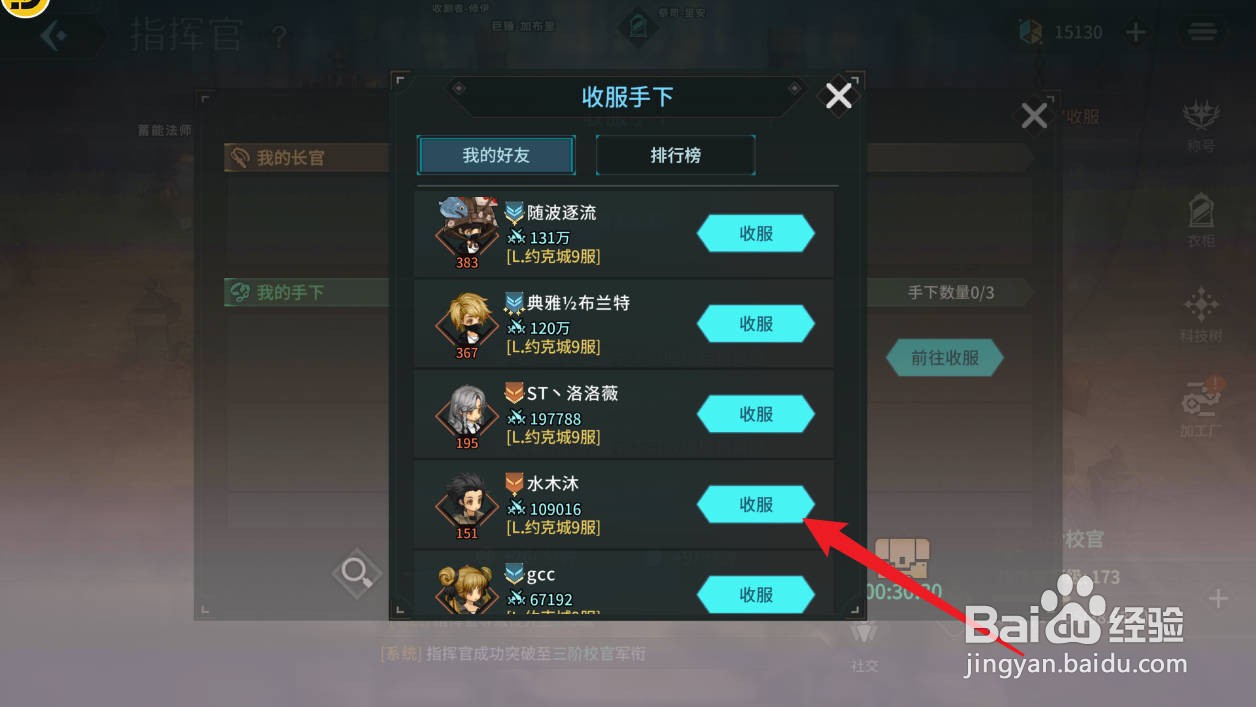Select the 我的好友 tab
Screen dimensions: 1256x707
point(496,155)
